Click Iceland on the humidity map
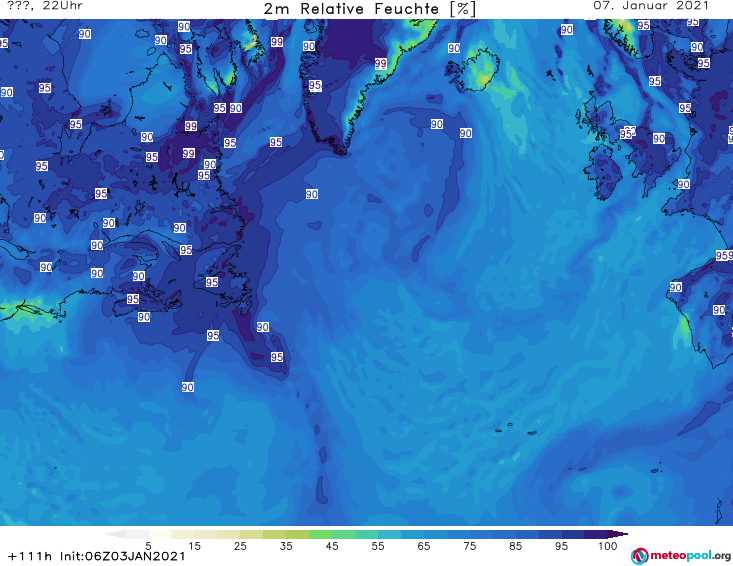The image size is (733, 566). click(473, 70)
